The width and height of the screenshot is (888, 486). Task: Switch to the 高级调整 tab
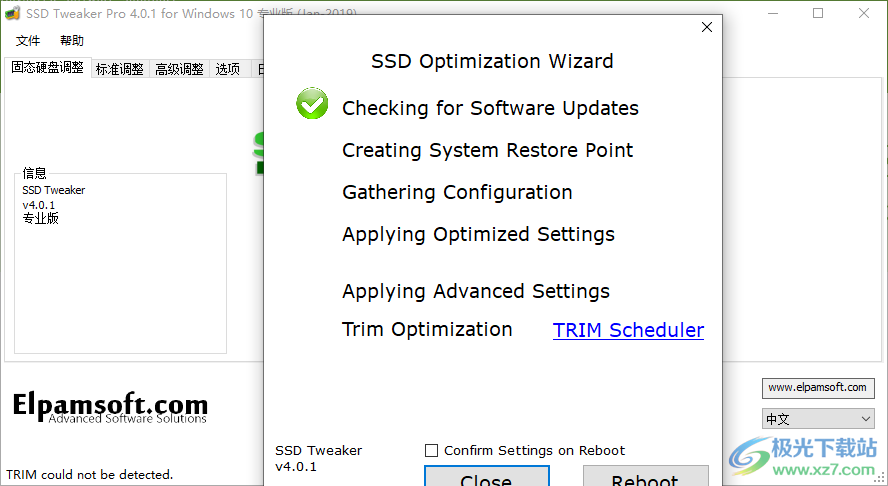click(180, 69)
